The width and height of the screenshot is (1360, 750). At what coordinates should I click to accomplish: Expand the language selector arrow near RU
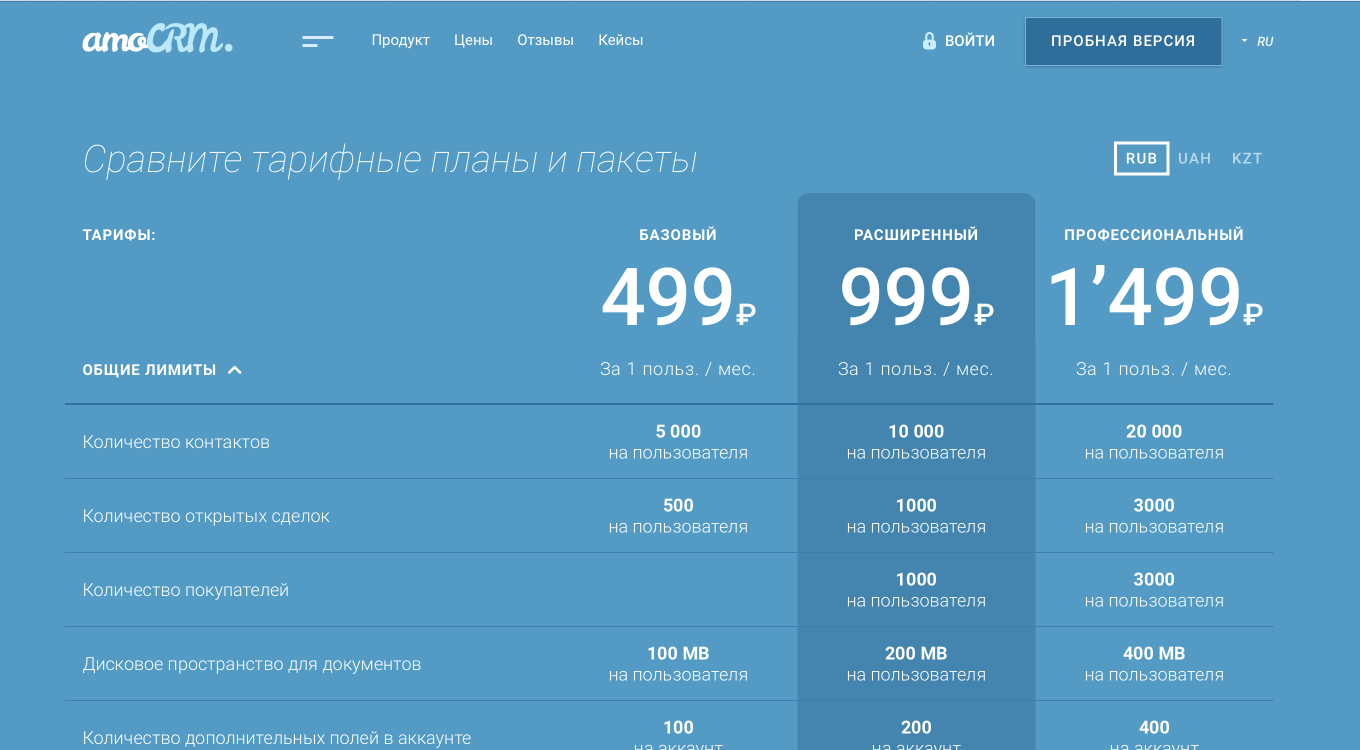coord(1243,41)
